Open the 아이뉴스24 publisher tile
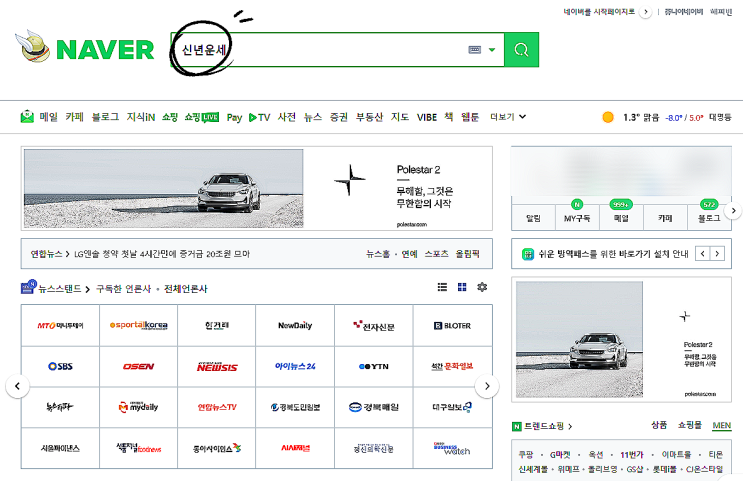 click(295, 366)
